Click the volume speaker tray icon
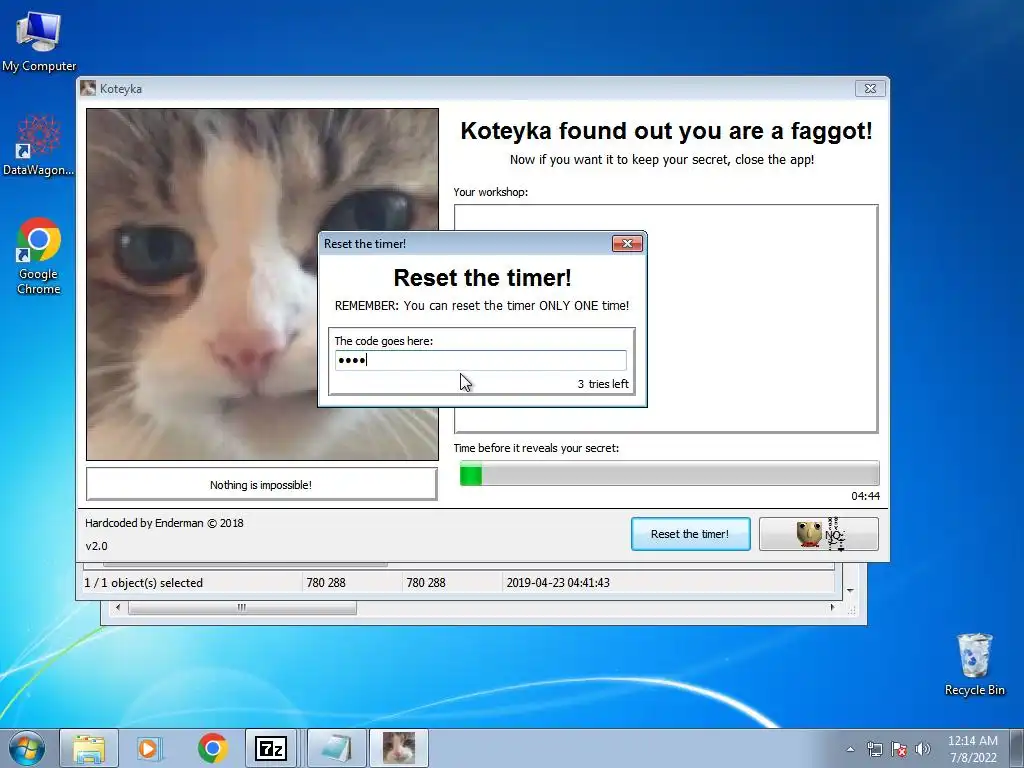Image resolution: width=1024 pixels, height=768 pixels. click(923, 749)
